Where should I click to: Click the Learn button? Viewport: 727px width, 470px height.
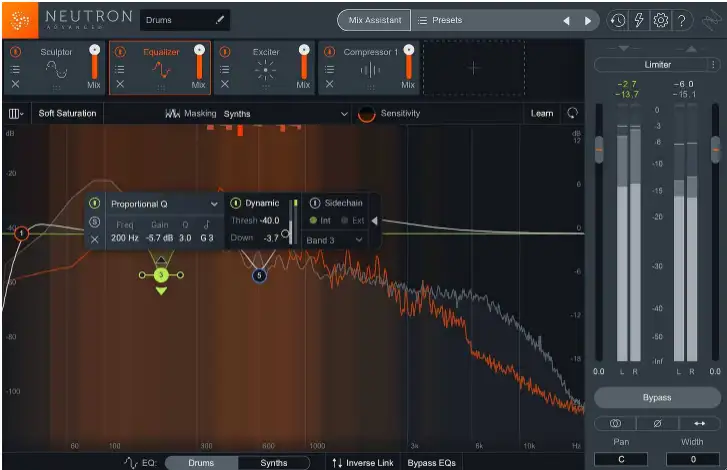(x=542, y=113)
